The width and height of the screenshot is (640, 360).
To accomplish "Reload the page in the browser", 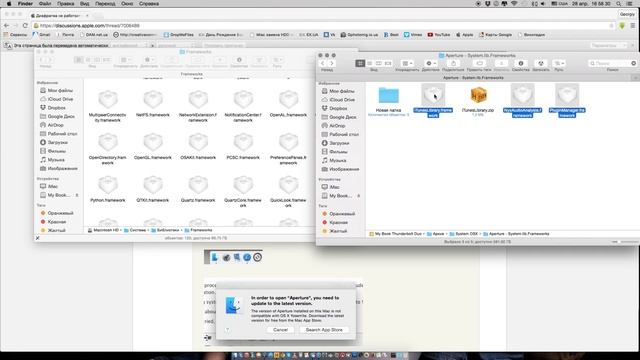I will pos(25,25).
